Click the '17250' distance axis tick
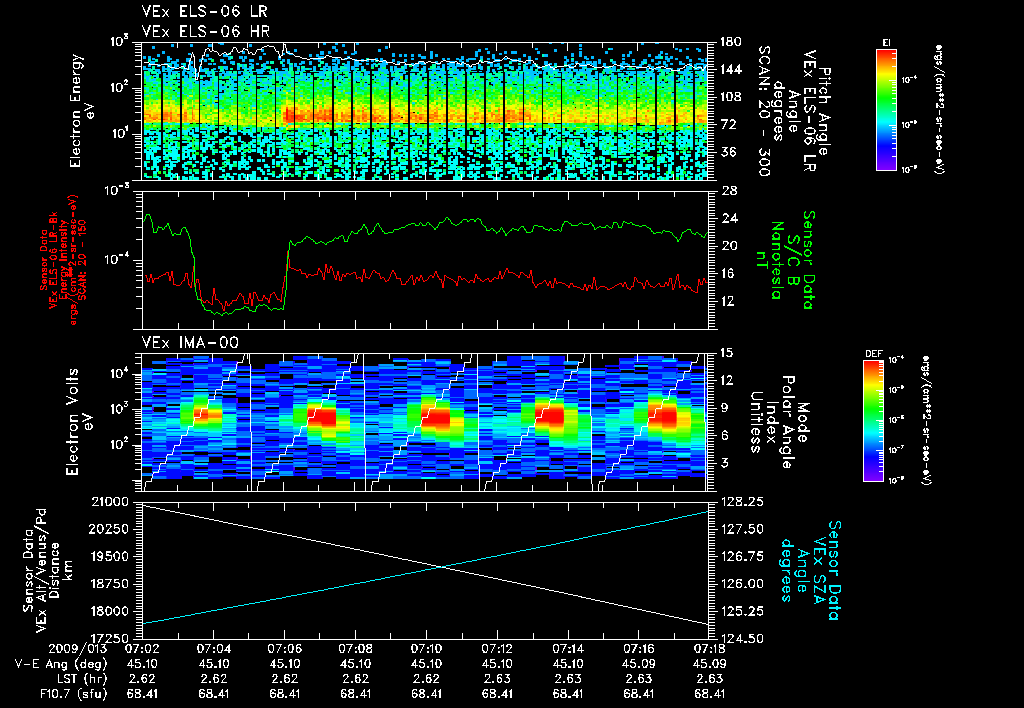The height and width of the screenshot is (708, 1024). pos(109,638)
